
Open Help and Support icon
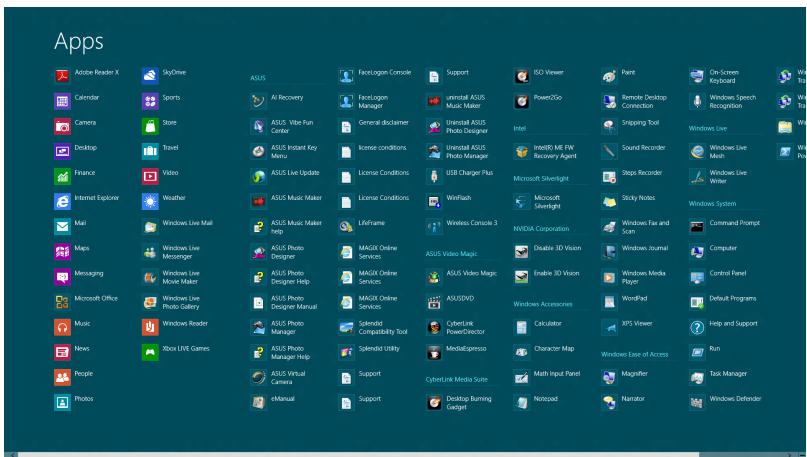pyautogui.click(x=697, y=327)
